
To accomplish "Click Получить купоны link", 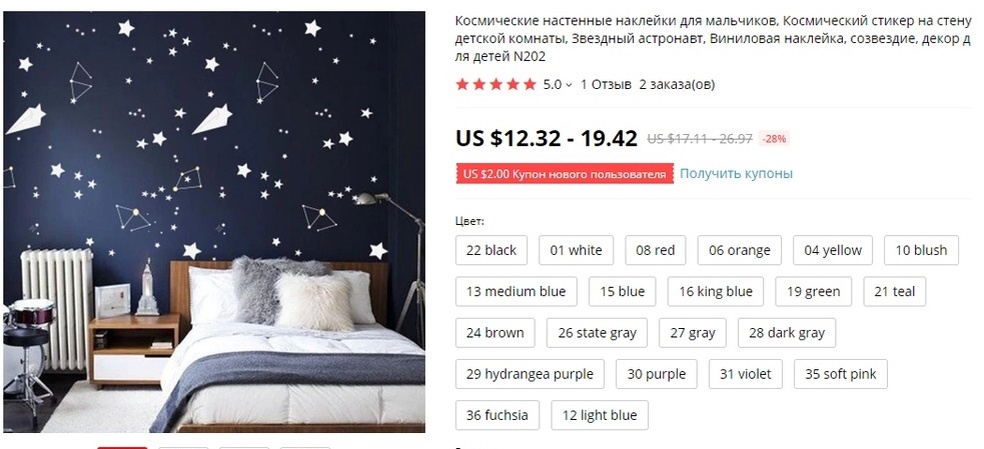I will tap(736, 173).
